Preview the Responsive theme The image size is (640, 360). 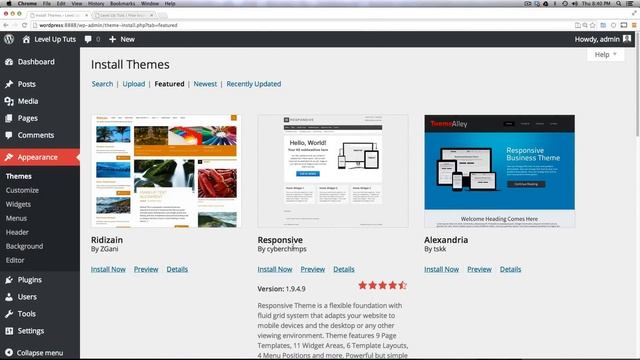pyautogui.click(x=313, y=269)
